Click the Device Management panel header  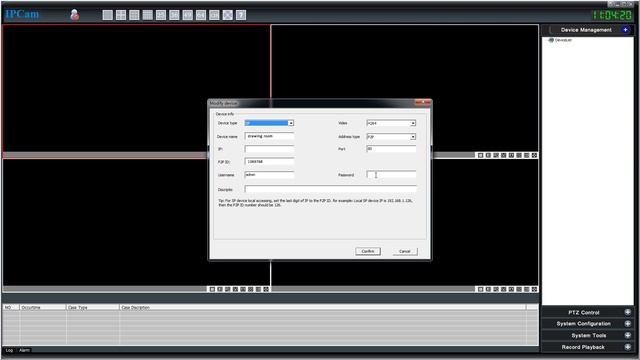click(x=586, y=30)
